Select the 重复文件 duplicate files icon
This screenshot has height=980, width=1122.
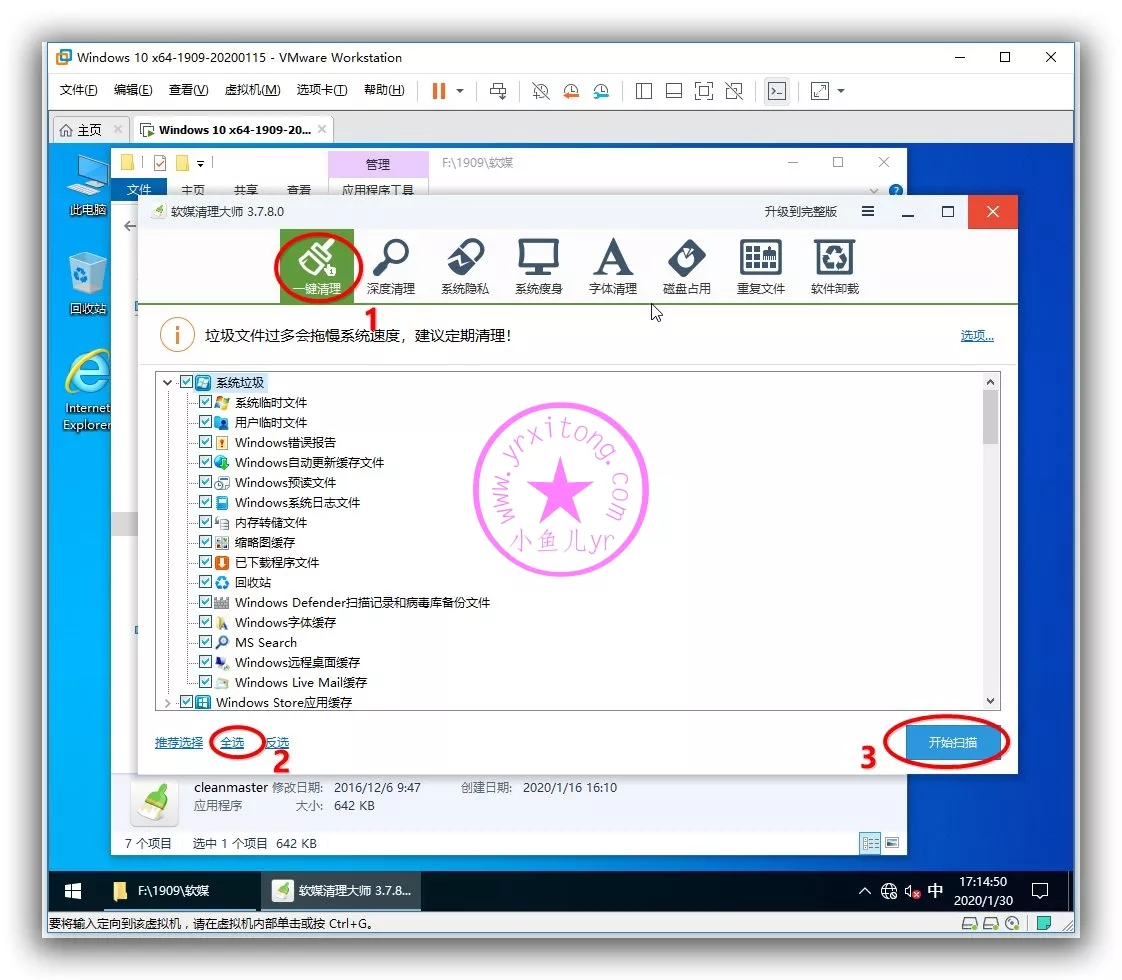click(x=760, y=265)
